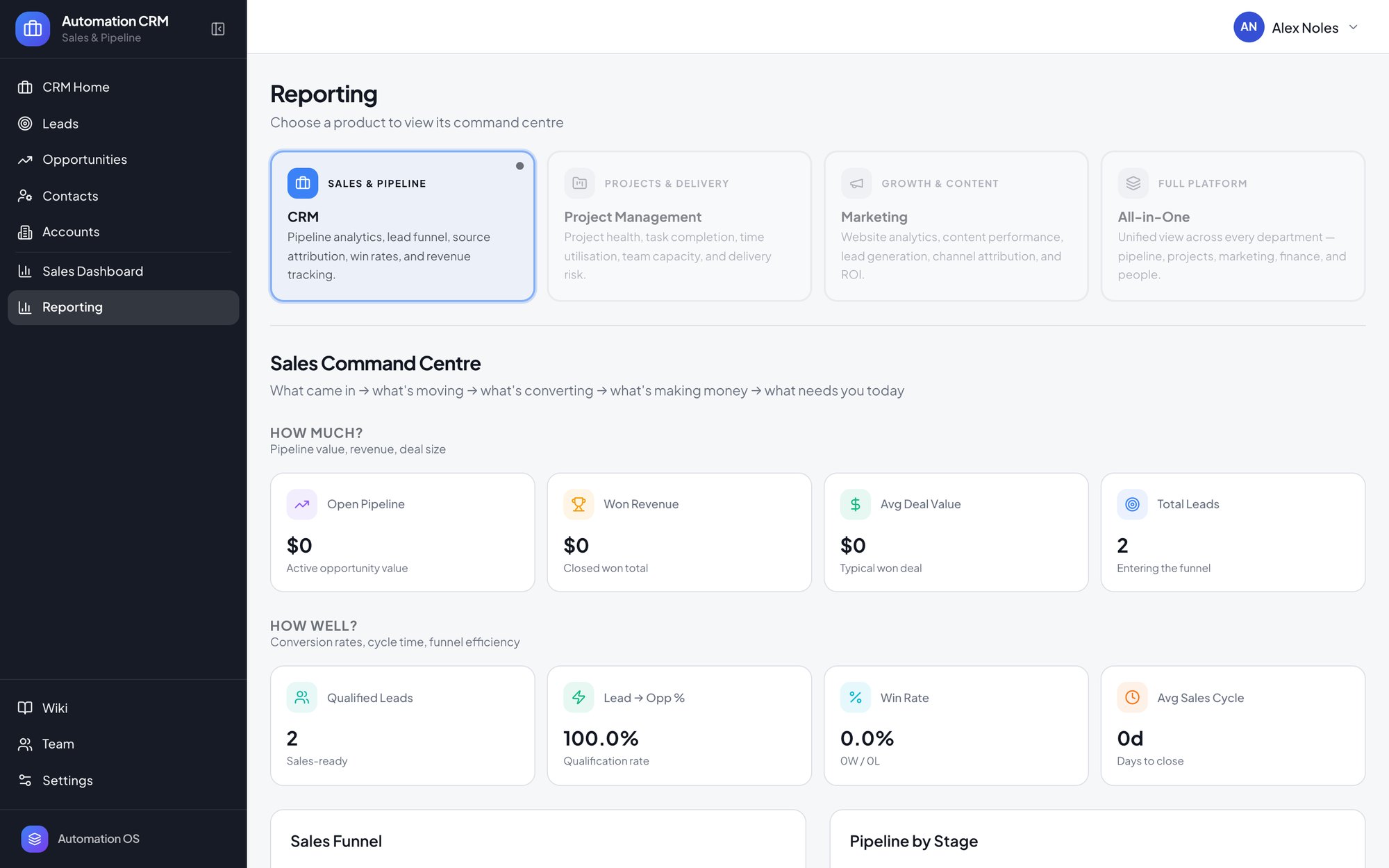Collapse the sidebar using the panel icon
Image resolution: width=1389 pixels, height=868 pixels.
[218, 29]
